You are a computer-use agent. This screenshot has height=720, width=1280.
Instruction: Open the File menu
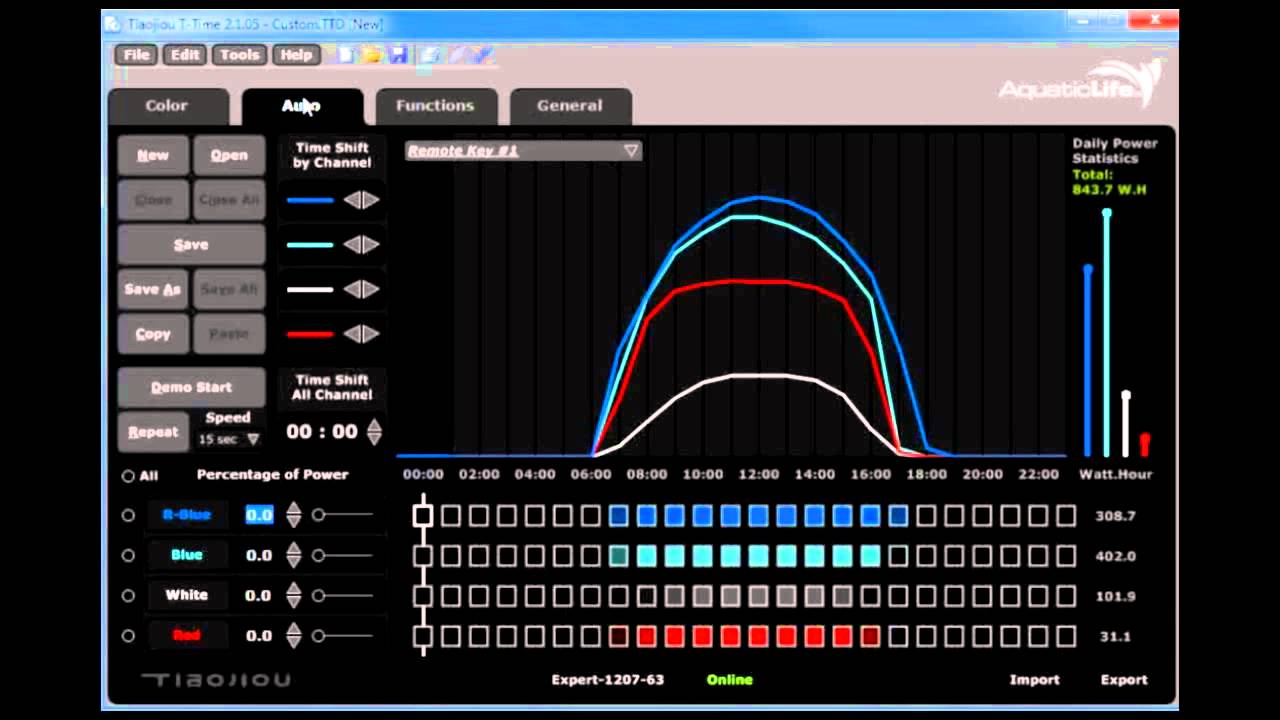[137, 55]
